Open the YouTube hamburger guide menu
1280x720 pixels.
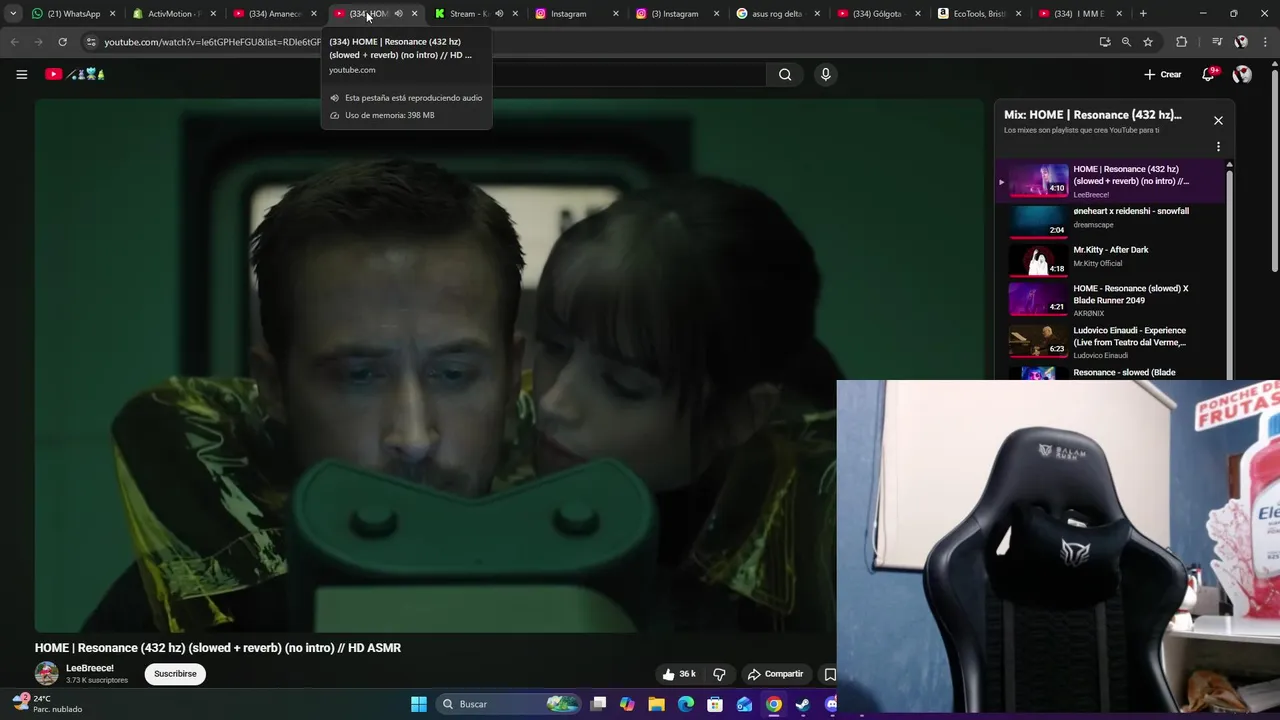pyautogui.click(x=21, y=74)
